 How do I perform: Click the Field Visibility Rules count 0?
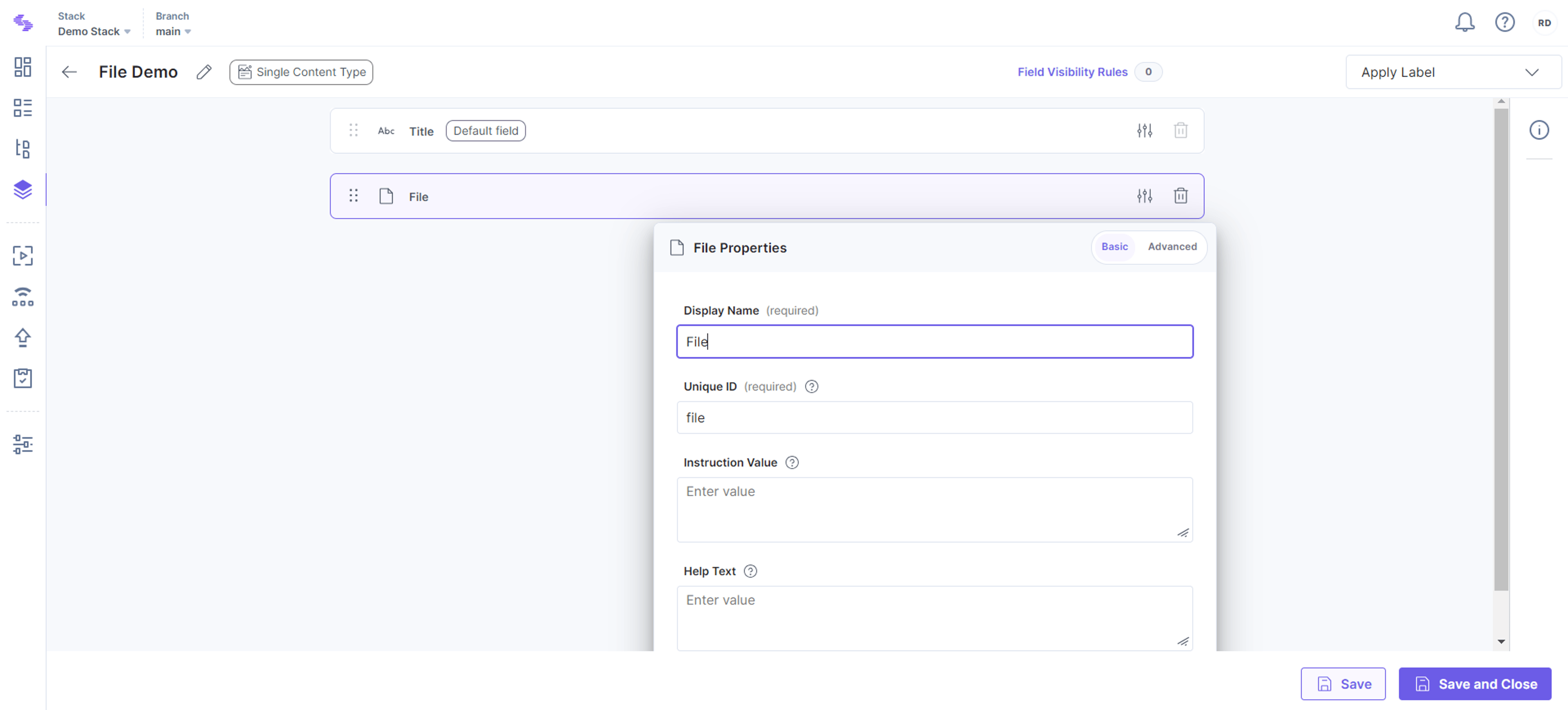click(x=1148, y=72)
